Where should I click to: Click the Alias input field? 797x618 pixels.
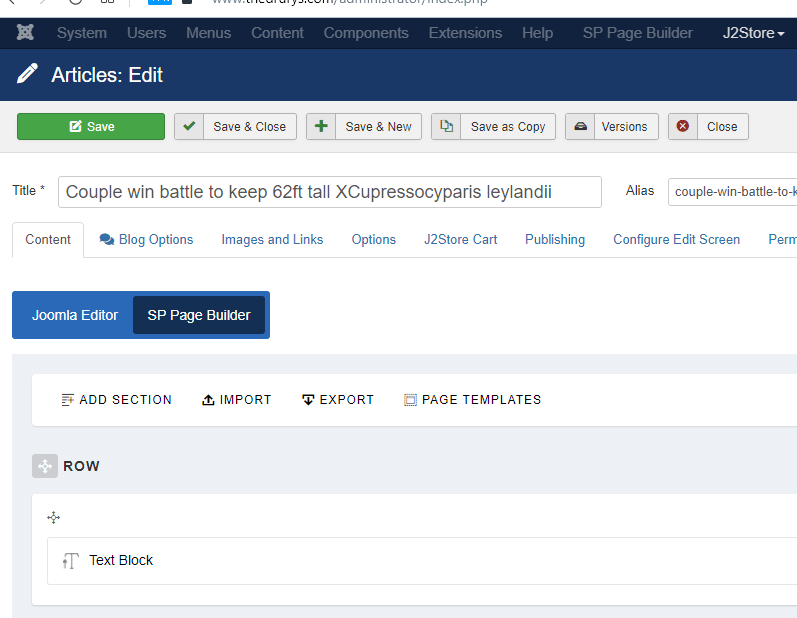732,192
